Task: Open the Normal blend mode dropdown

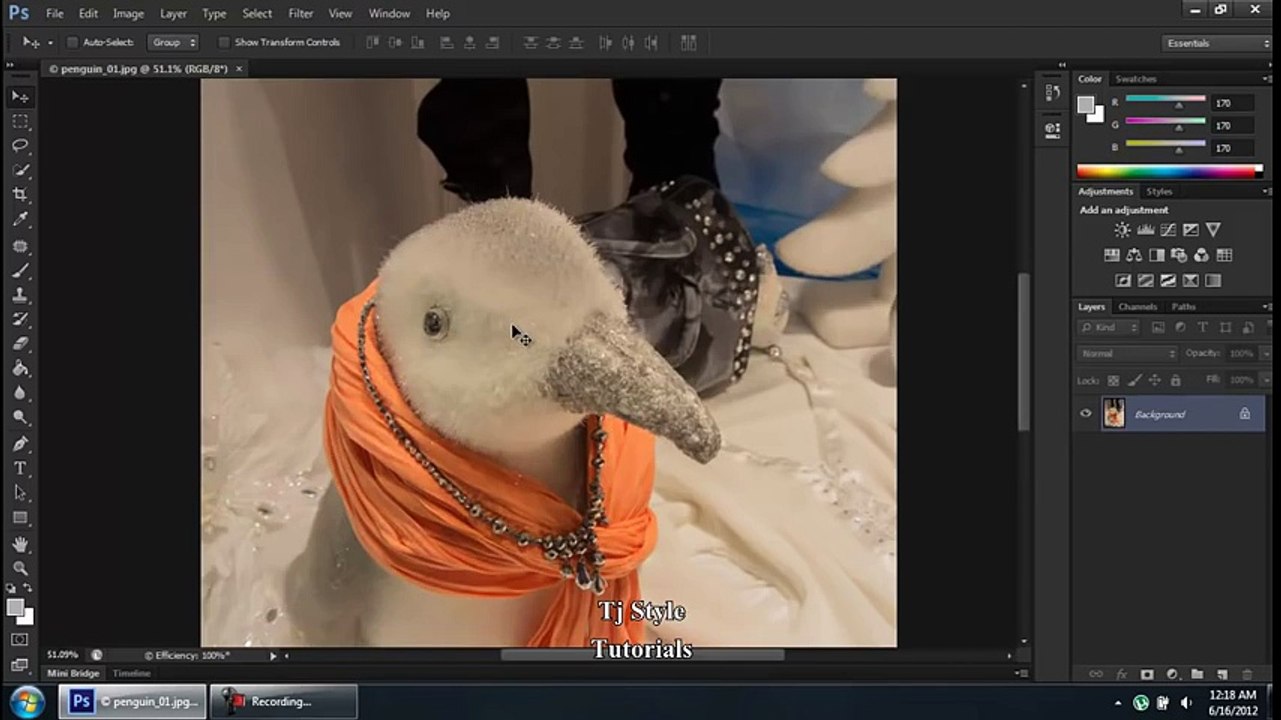Action: [x=1128, y=354]
